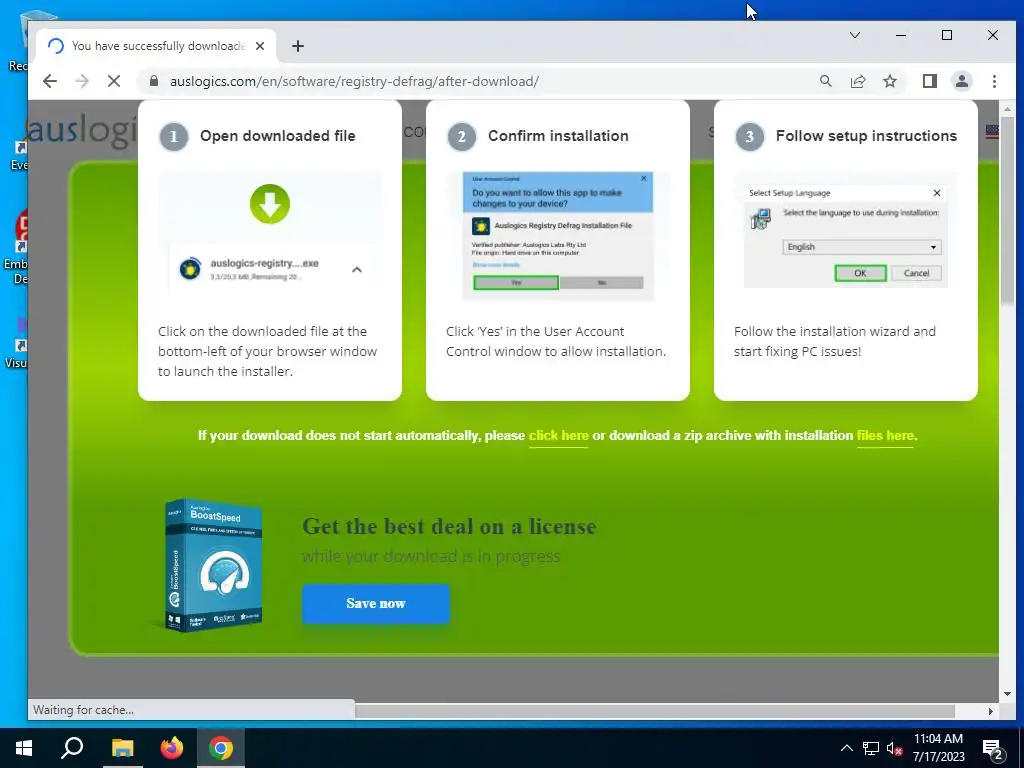Click the green download arrow icon
The height and width of the screenshot is (768, 1024).
[x=270, y=204]
